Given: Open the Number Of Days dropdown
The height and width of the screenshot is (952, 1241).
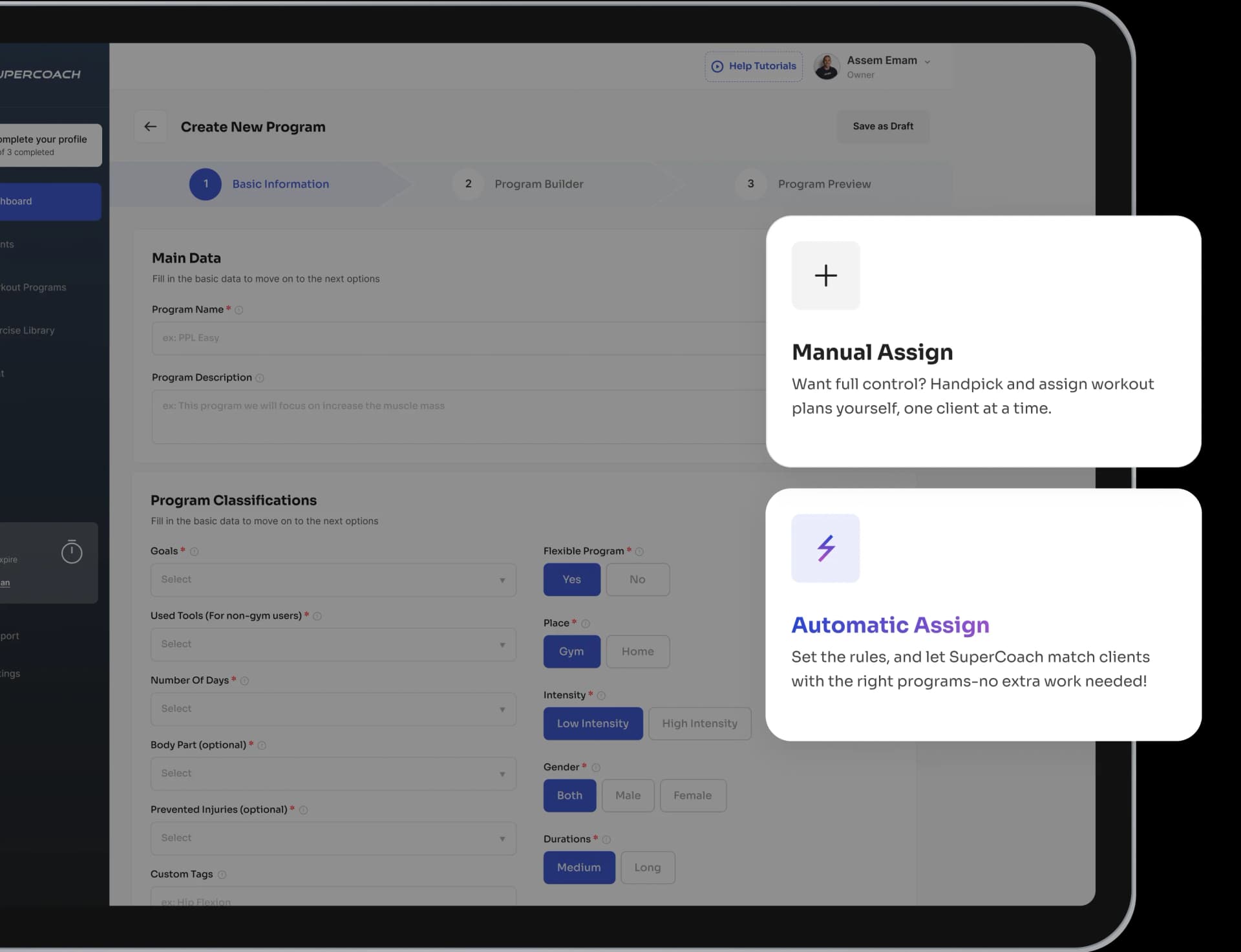Looking at the screenshot, I should [x=334, y=709].
